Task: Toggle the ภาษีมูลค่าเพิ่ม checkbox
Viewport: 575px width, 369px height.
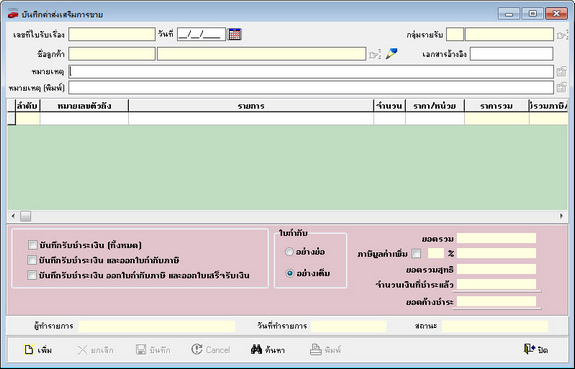Action: pyautogui.click(x=416, y=253)
